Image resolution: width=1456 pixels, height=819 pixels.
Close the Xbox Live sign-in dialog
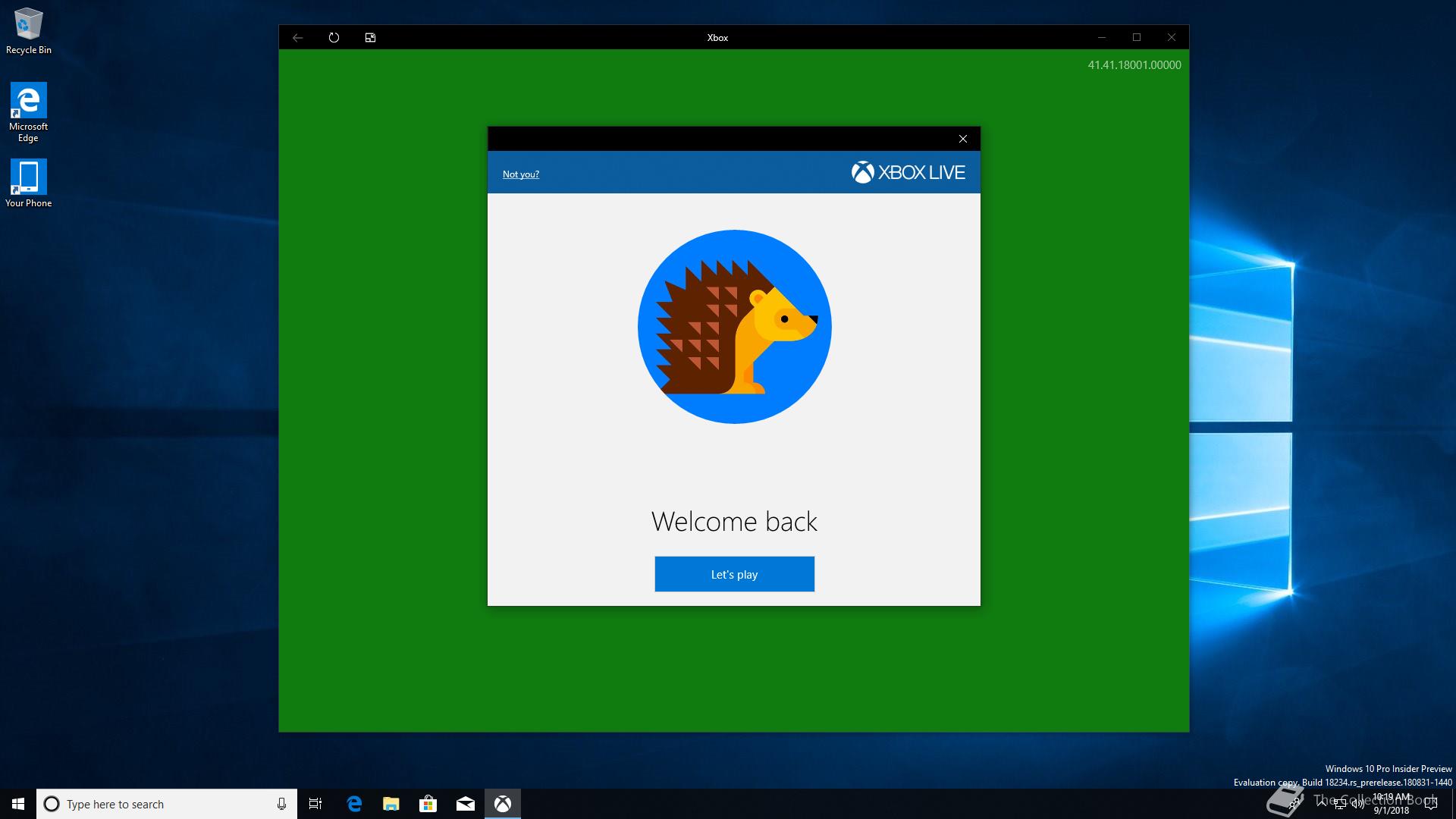click(x=963, y=139)
